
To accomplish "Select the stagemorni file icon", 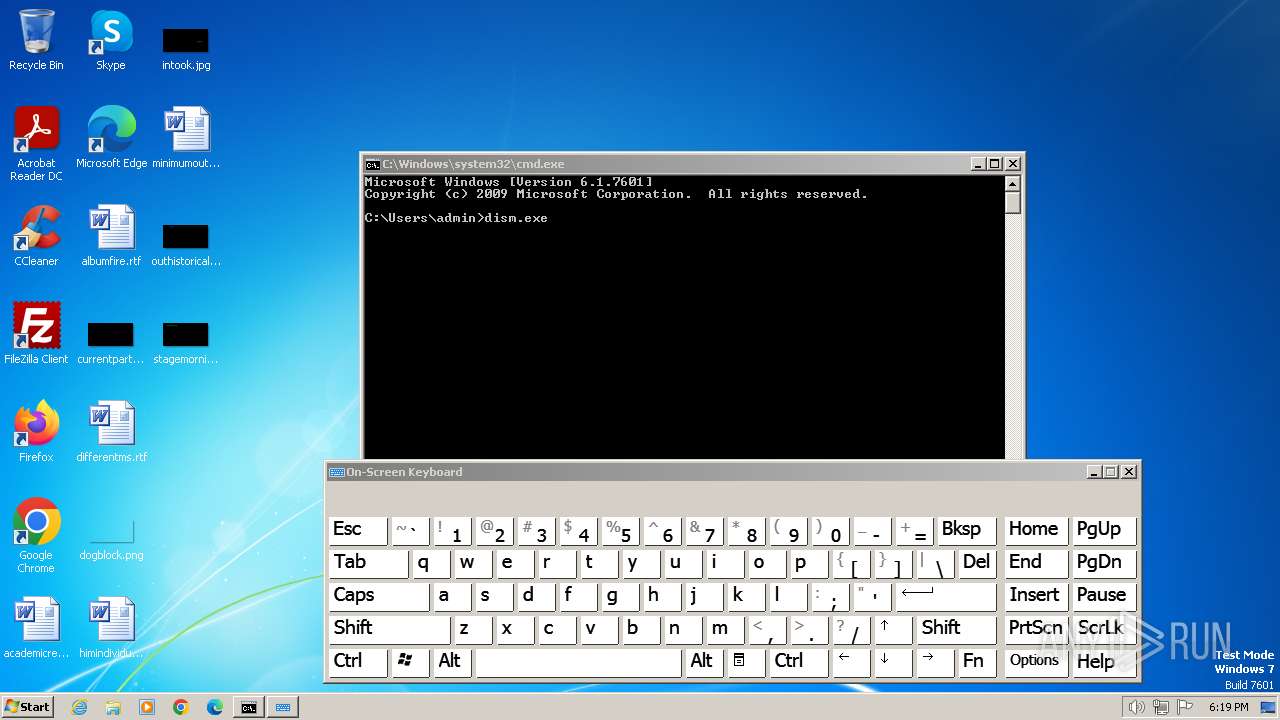I will (186, 342).
